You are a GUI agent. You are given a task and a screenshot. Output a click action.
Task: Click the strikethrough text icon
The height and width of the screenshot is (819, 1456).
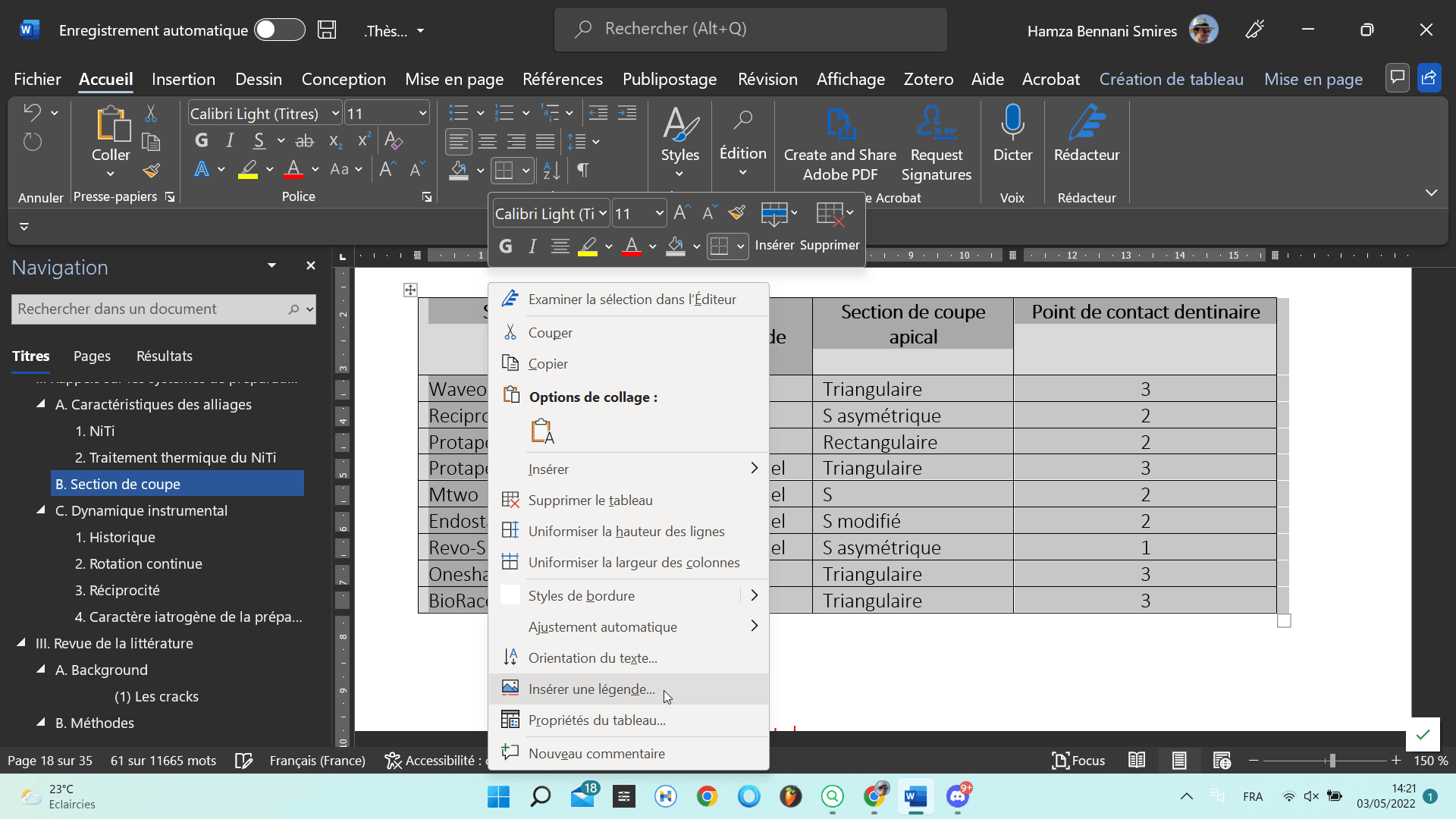[x=304, y=141]
